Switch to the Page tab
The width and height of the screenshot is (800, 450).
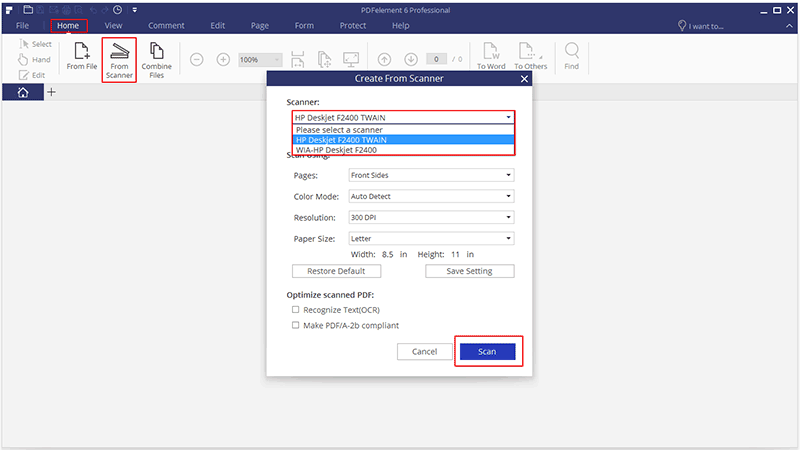click(x=260, y=26)
